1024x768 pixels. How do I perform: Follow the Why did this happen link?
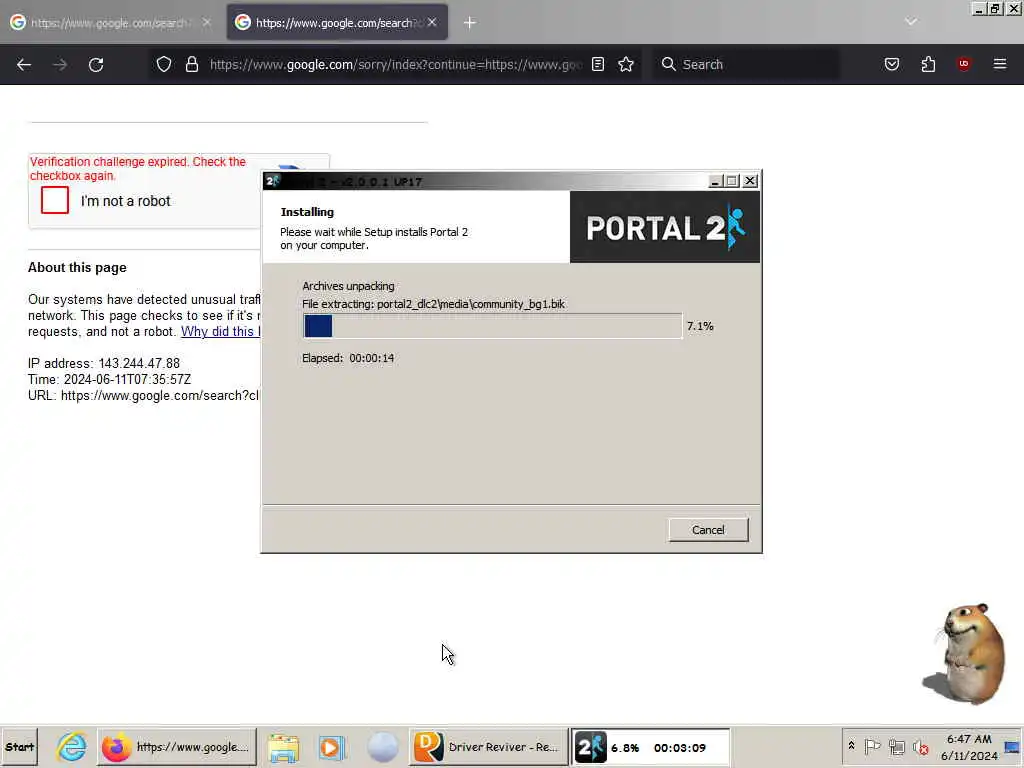pyautogui.click(x=220, y=332)
